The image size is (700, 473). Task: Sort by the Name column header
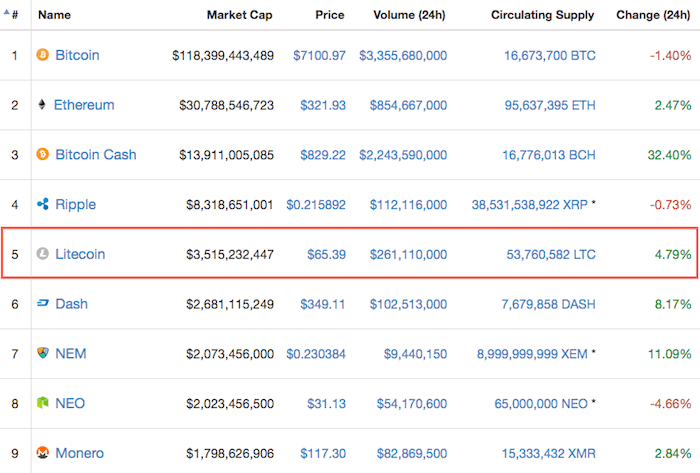pyautogui.click(x=54, y=15)
